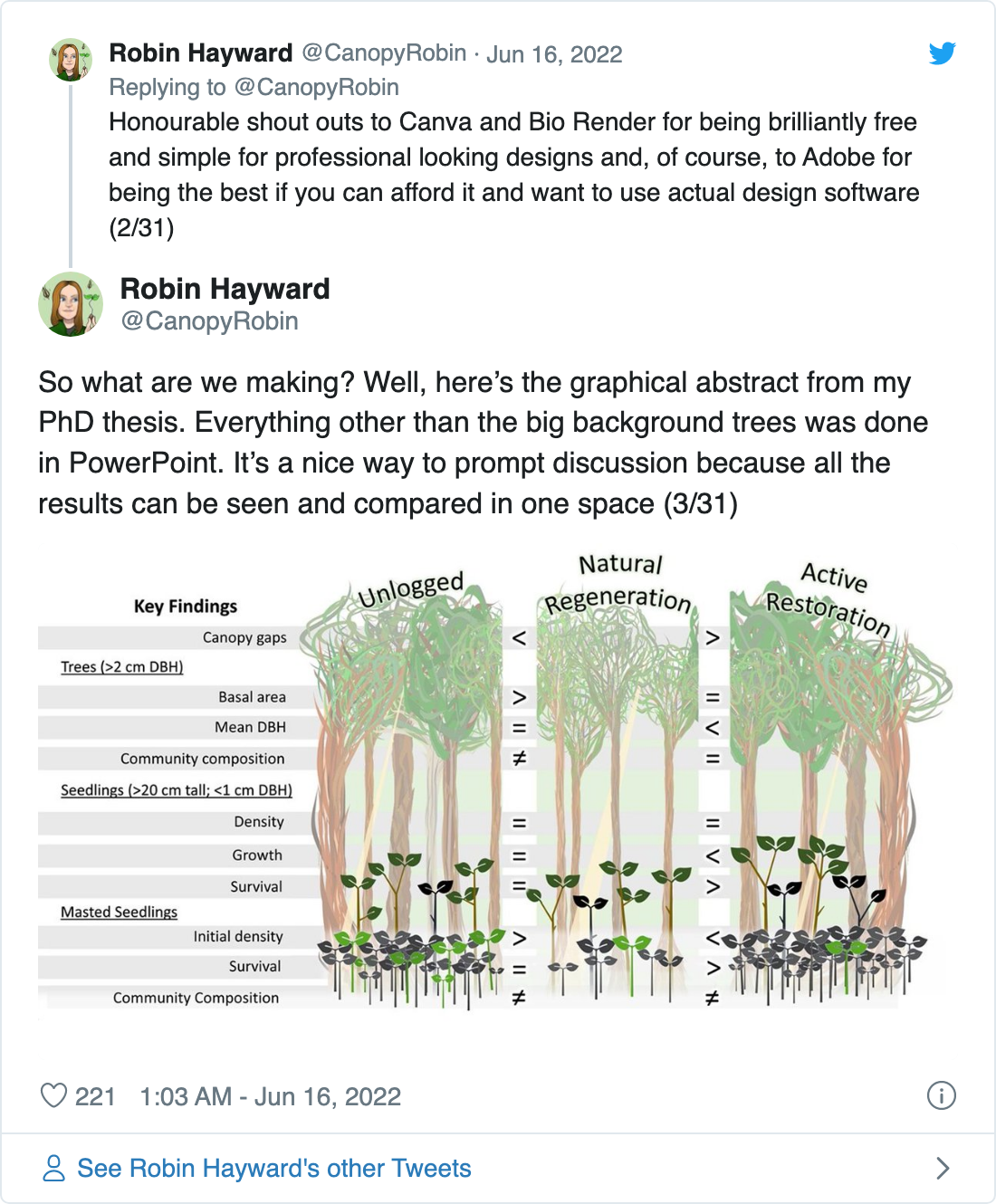996x1204 pixels.
Task: Open the @CanopyRobin link after 'Replying to'
Action: coord(316,88)
